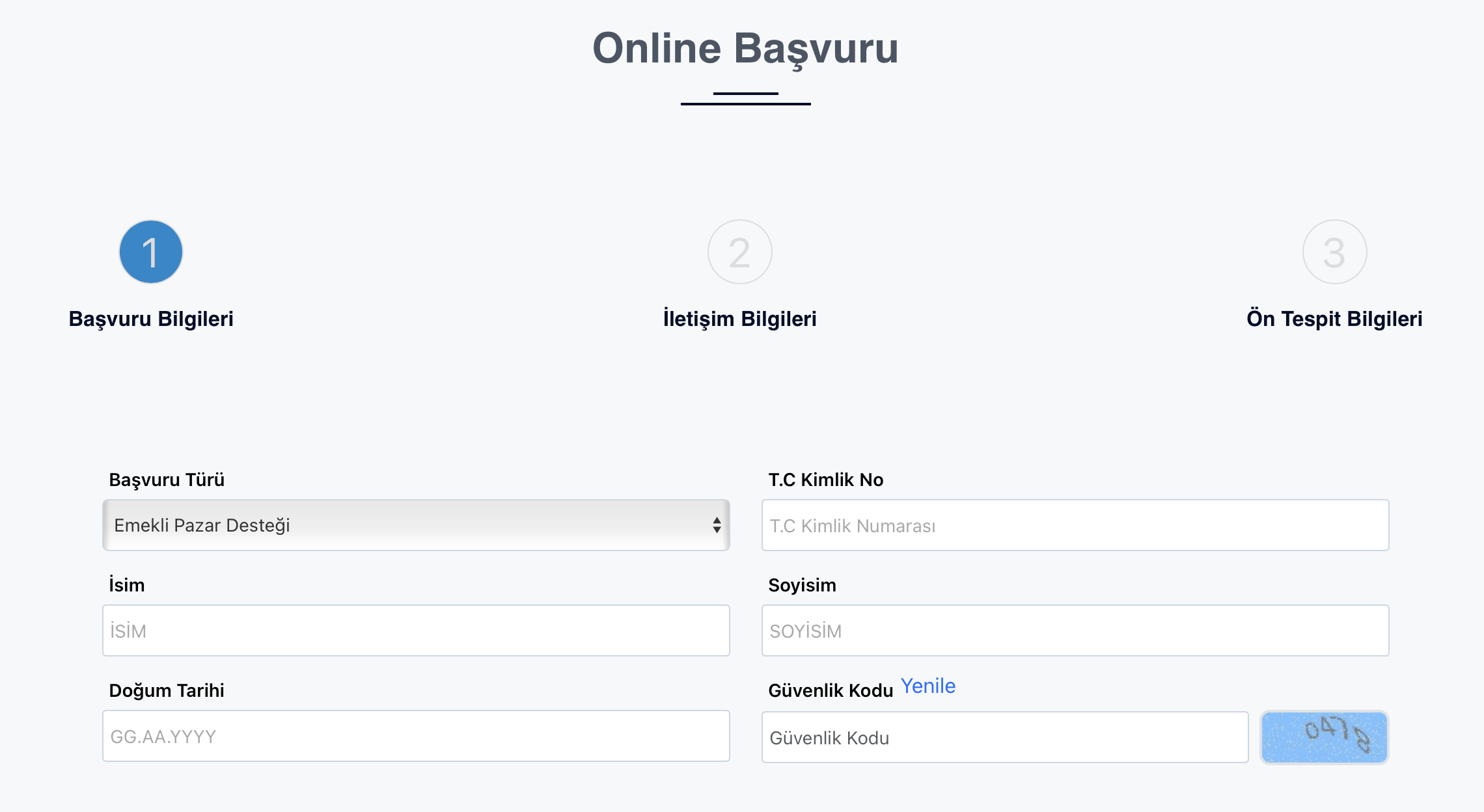Click the captcha security code image

1324,737
